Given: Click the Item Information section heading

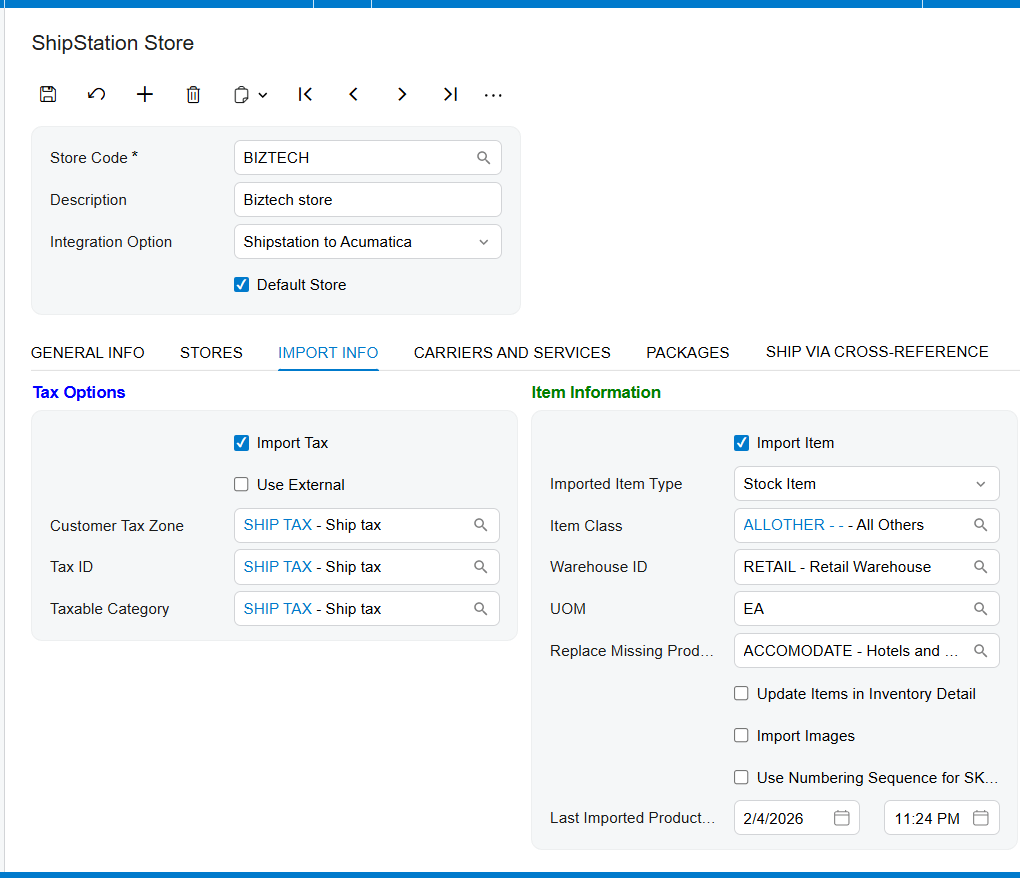Looking at the screenshot, I should pyautogui.click(x=596, y=392).
